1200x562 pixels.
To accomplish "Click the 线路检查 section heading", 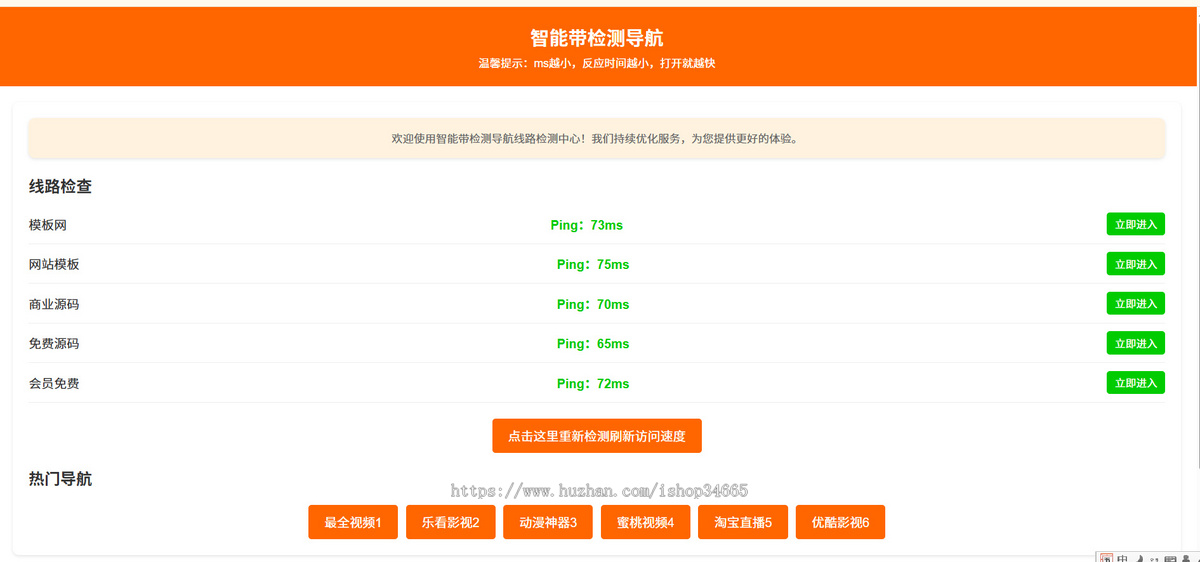I will tap(61, 186).
